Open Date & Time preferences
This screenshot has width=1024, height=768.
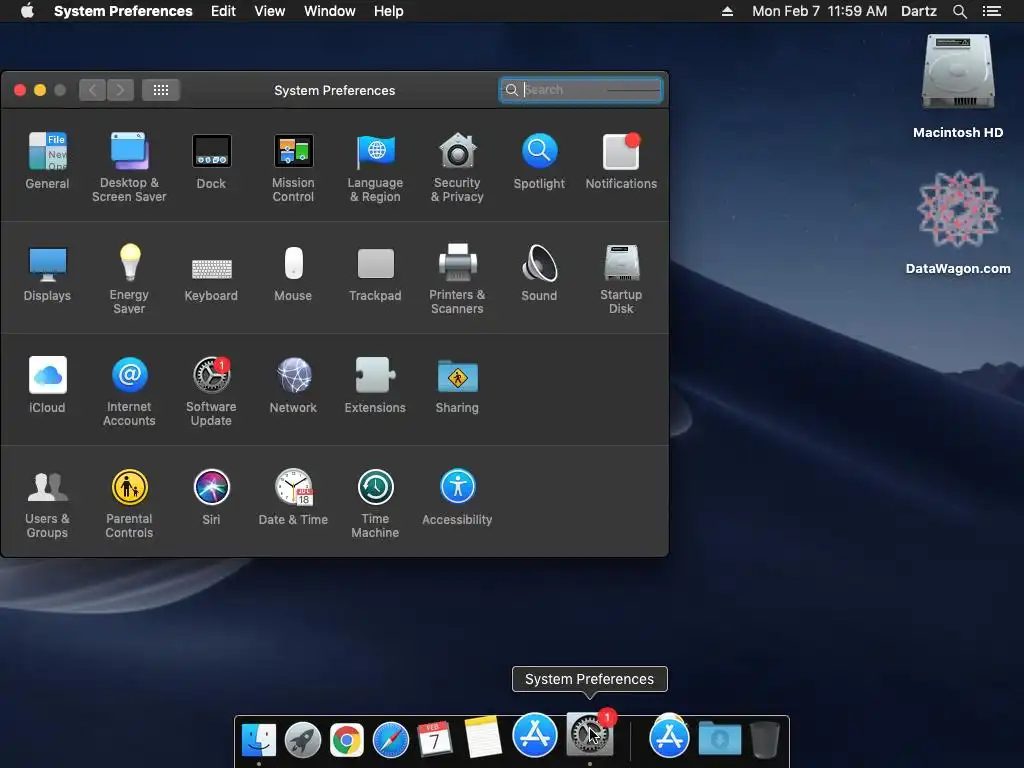coord(293,496)
